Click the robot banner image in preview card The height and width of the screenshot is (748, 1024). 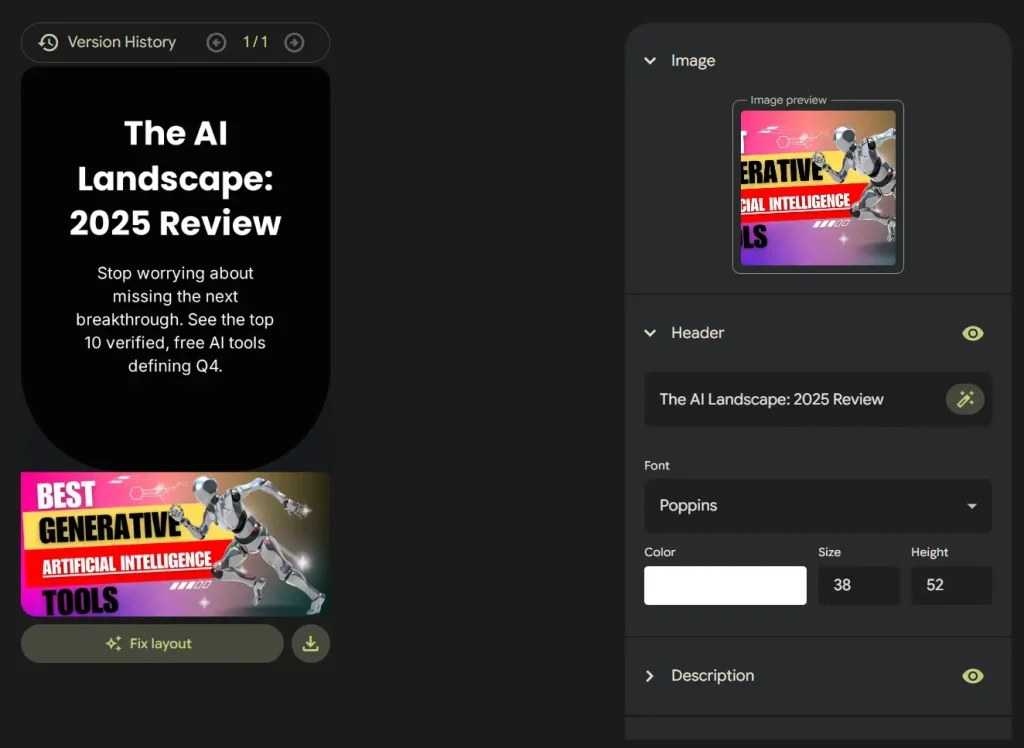[x=175, y=544]
